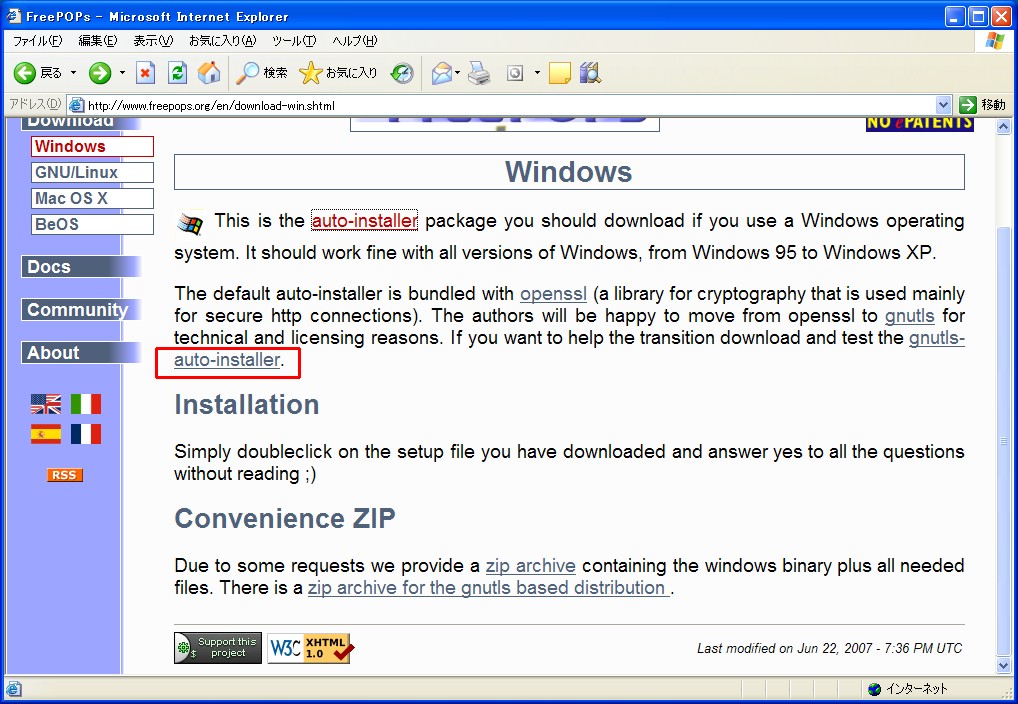Click the scrollbar down arrow

1004,666
